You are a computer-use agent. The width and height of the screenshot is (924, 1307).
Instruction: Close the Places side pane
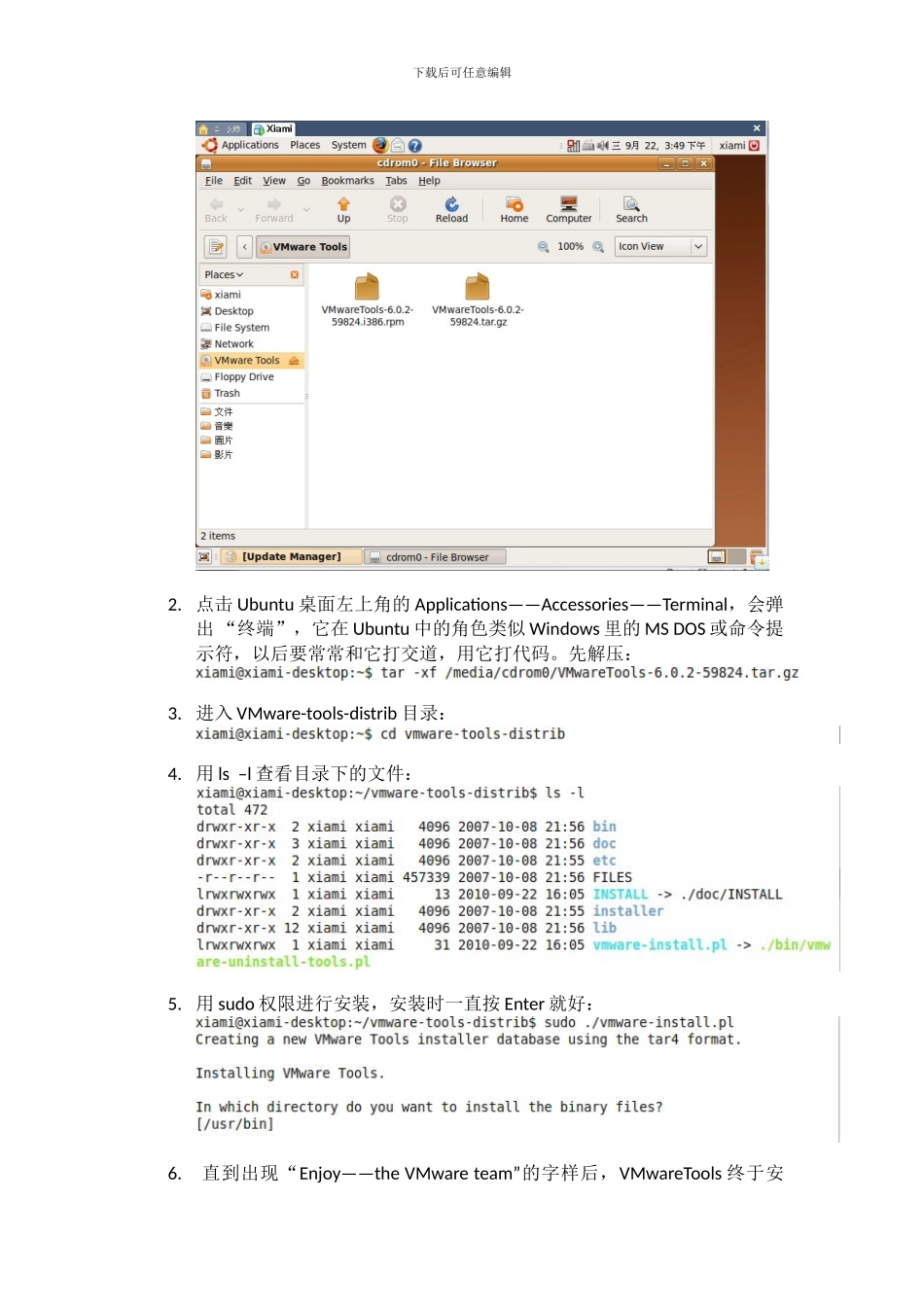[295, 275]
